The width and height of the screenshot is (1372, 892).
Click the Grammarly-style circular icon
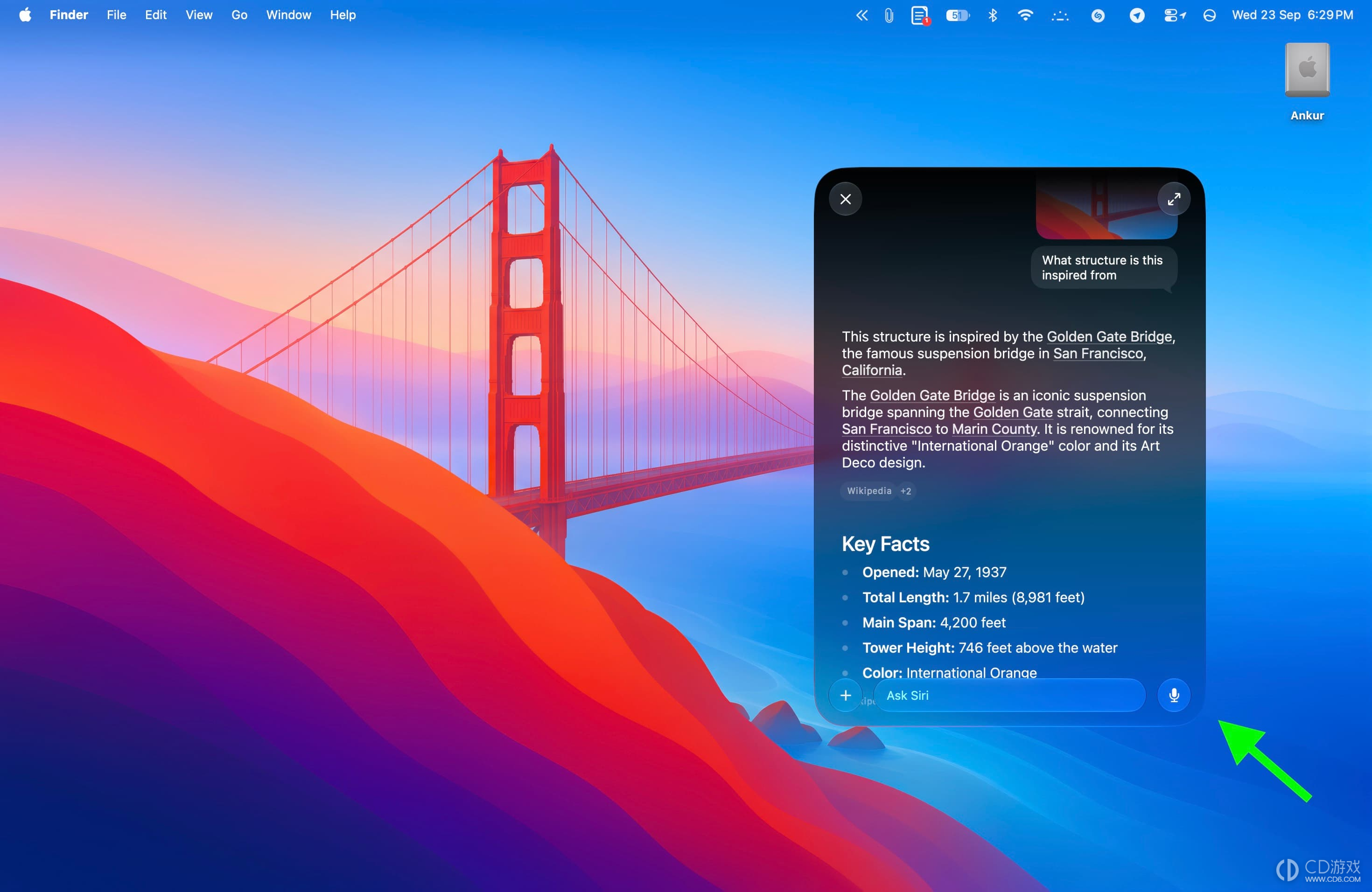coord(1098,15)
